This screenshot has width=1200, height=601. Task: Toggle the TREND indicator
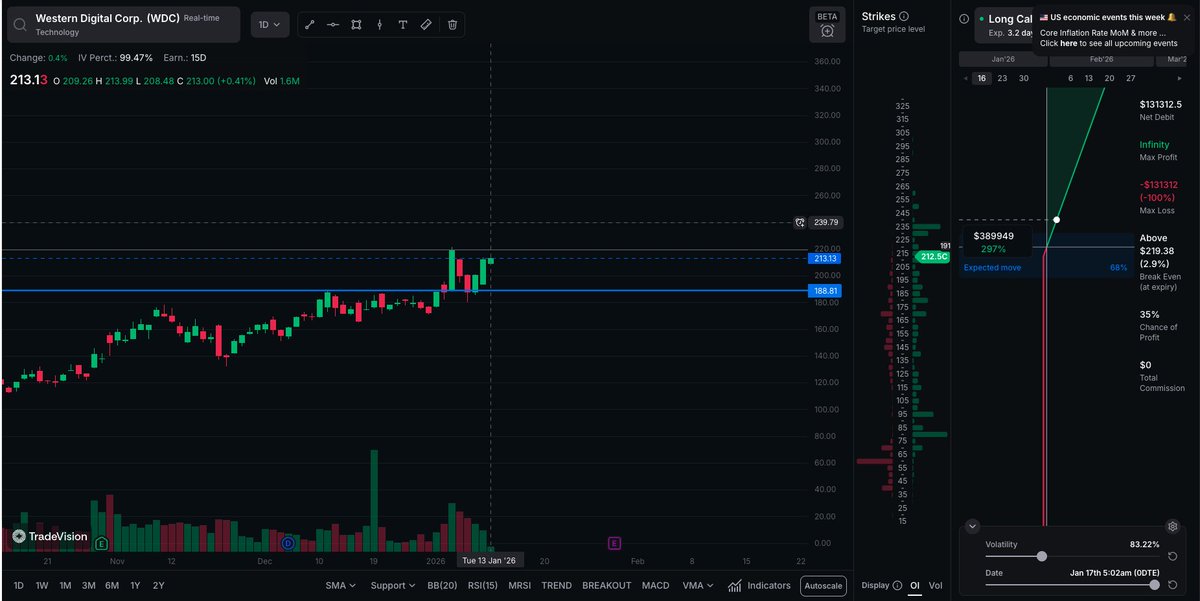tap(557, 585)
